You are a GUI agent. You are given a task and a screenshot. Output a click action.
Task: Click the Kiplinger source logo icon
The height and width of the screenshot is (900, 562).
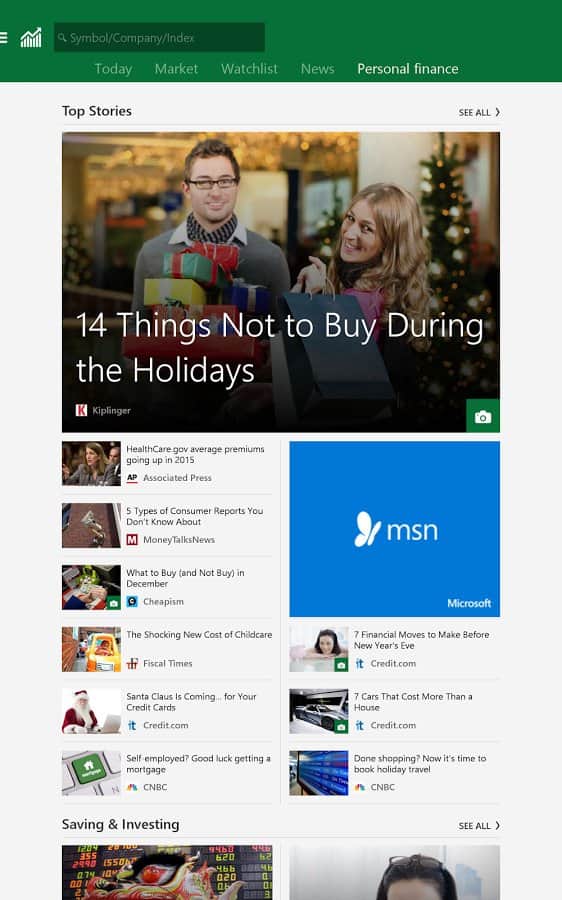pos(82,410)
